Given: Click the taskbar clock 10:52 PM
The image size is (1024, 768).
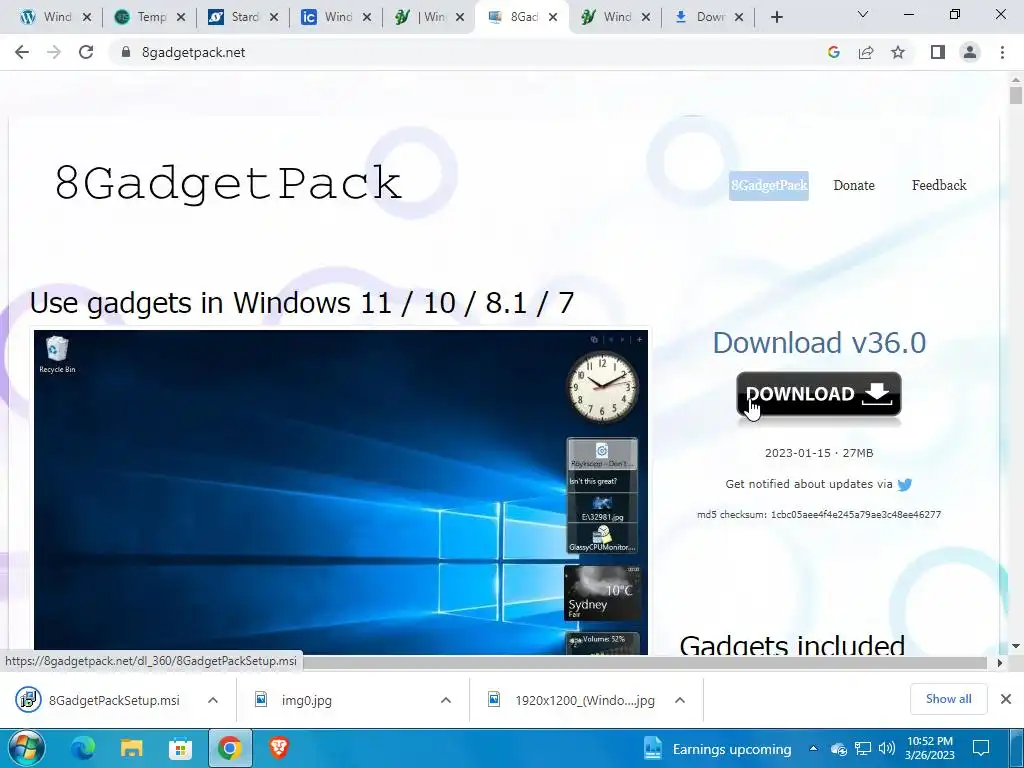Looking at the screenshot, I should 929,748.
